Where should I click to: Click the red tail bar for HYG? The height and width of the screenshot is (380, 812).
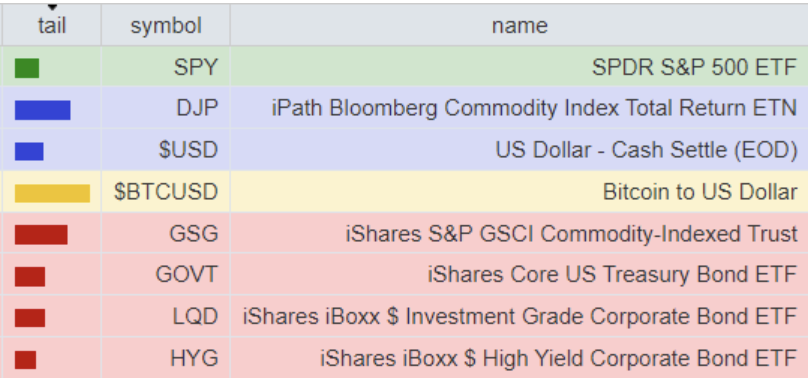coord(25,360)
